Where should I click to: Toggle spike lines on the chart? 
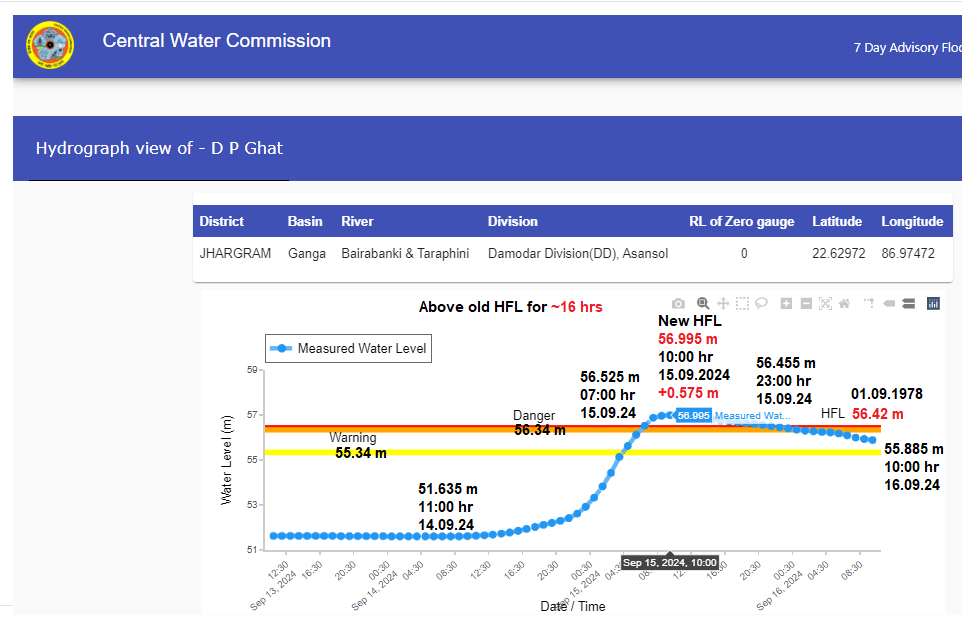pyautogui.click(x=868, y=304)
